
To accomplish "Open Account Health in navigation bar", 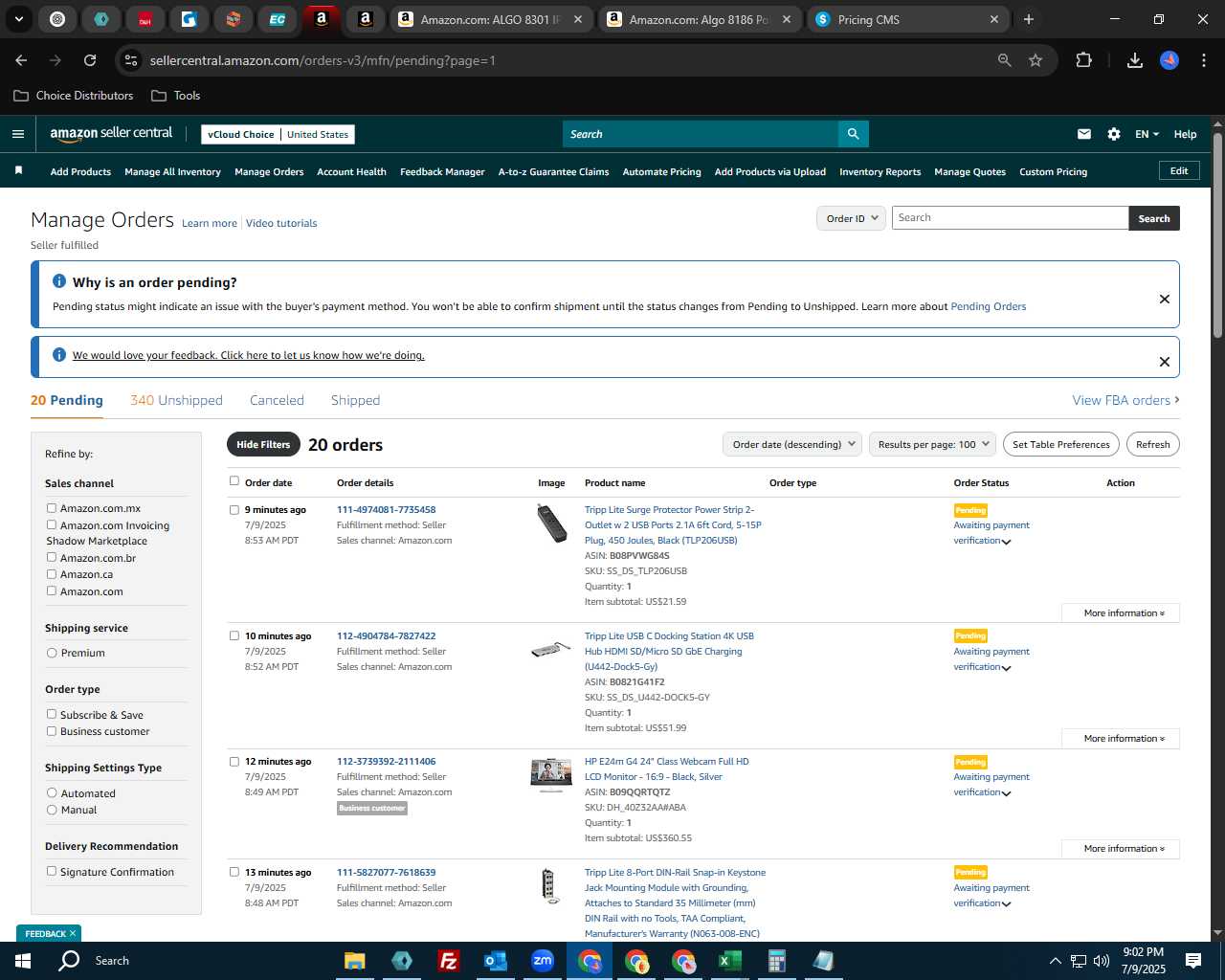I will (x=351, y=172).
